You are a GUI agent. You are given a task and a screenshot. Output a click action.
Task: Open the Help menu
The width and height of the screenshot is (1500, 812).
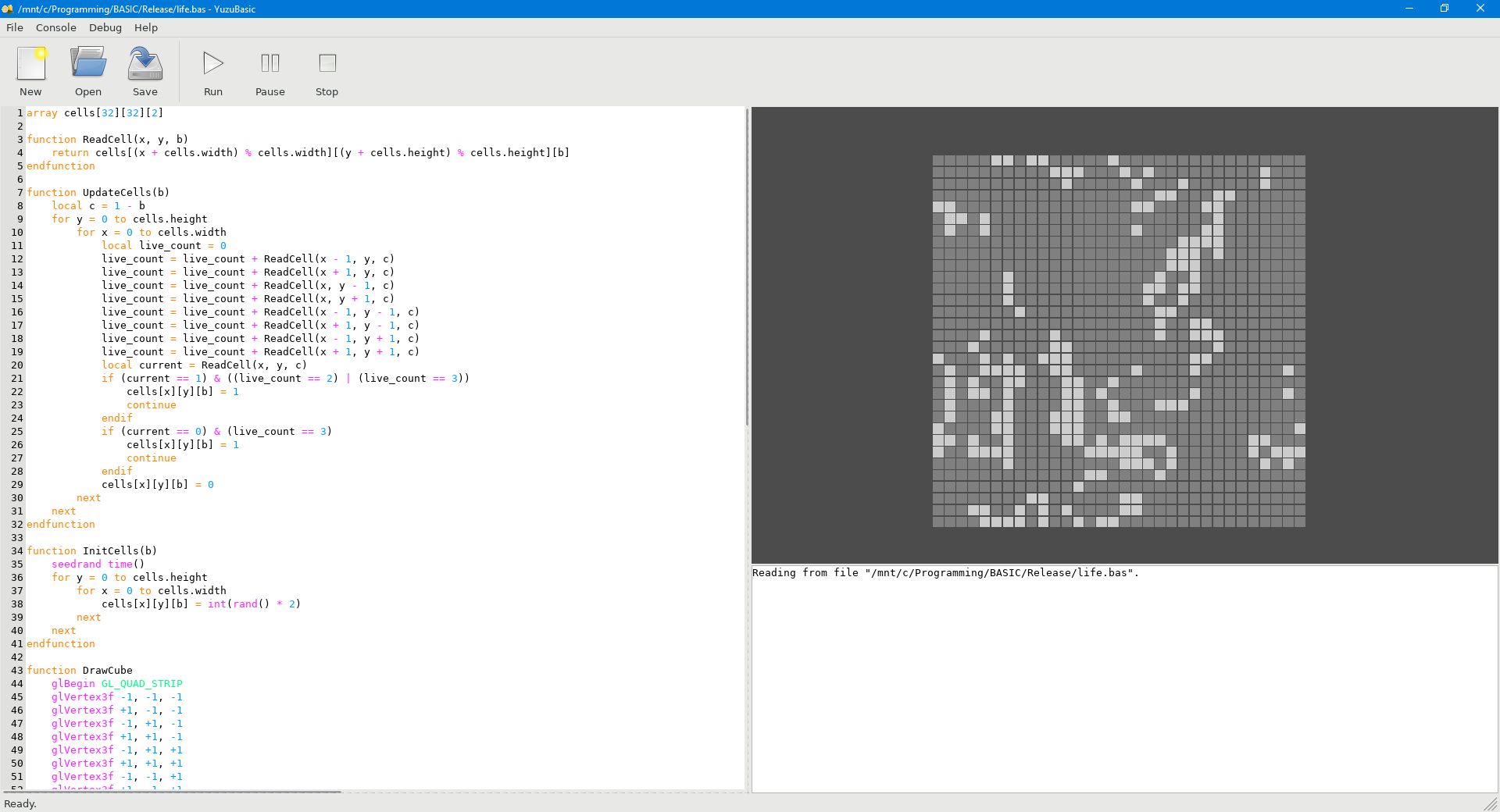coord(146,27)
